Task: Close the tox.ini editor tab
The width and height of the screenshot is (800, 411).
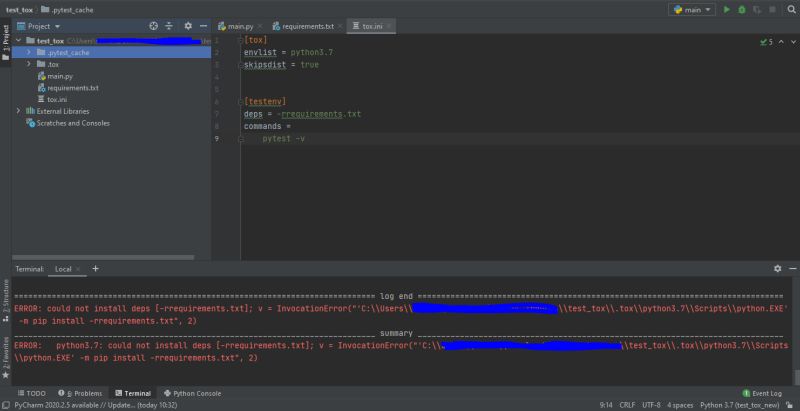Action: coord(388,26)
